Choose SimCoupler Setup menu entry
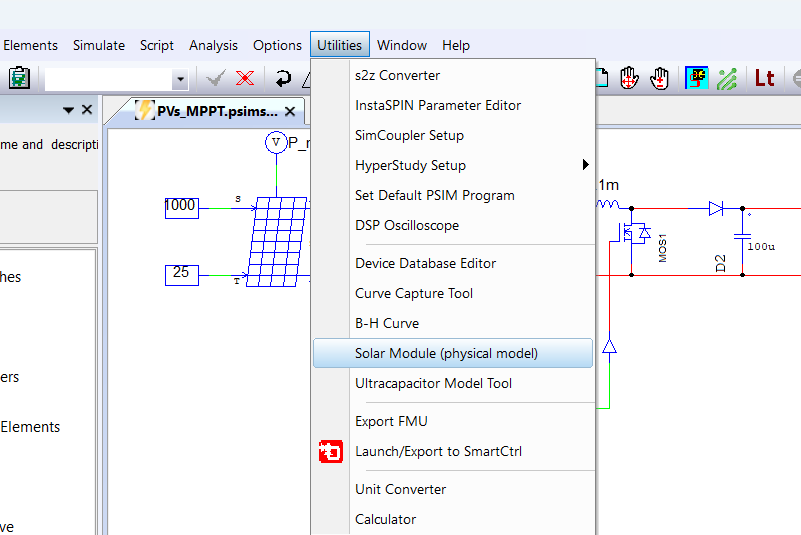Image resolution: width=801 pixels, height=535 pixels. pos(454,135)
